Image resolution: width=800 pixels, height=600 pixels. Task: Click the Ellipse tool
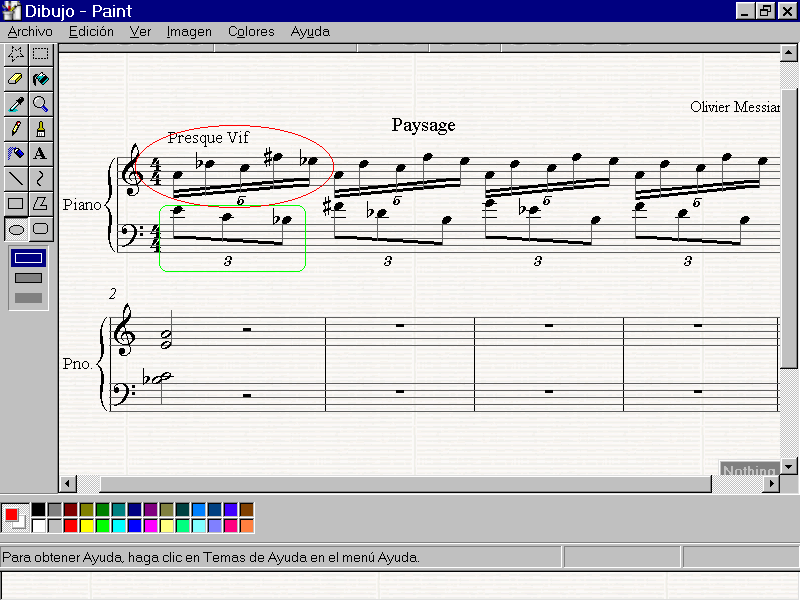coord(16,229)
